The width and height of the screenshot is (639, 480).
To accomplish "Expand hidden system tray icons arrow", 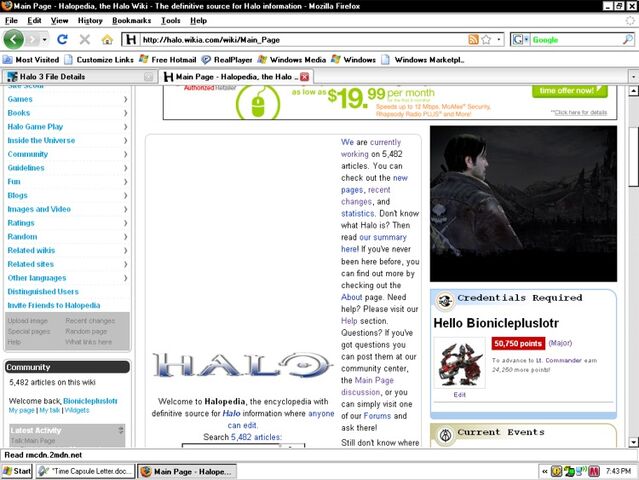I will [544, 471].
